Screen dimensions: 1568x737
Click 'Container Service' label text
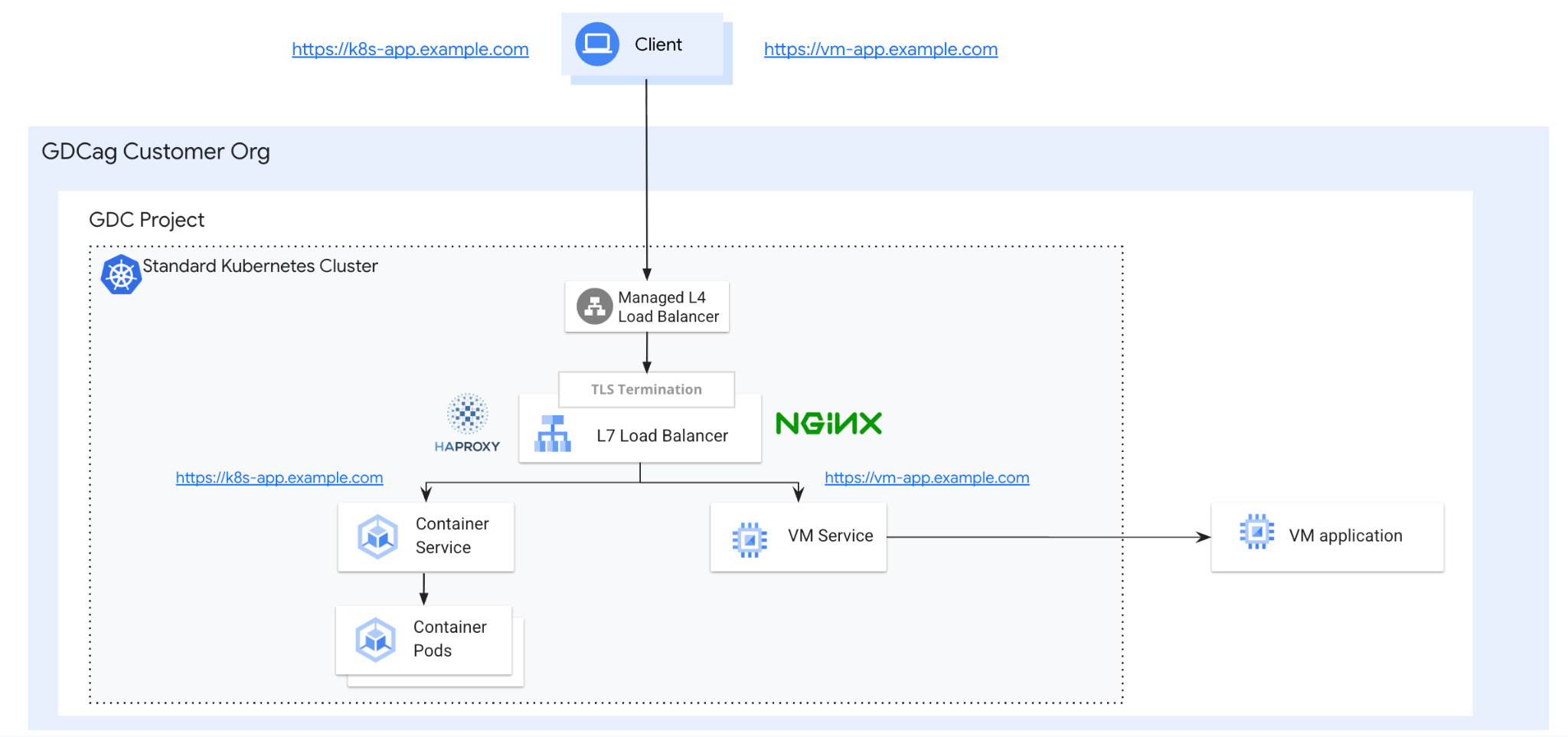[x=452, y=536]
